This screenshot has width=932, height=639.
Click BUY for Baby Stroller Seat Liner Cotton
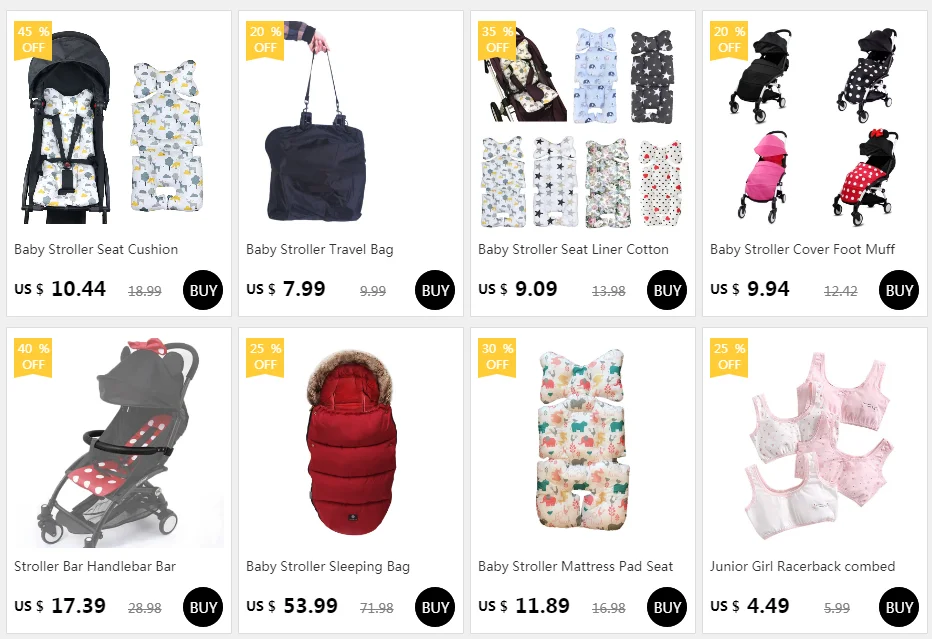pyautogui.click(x=667, y=290)
